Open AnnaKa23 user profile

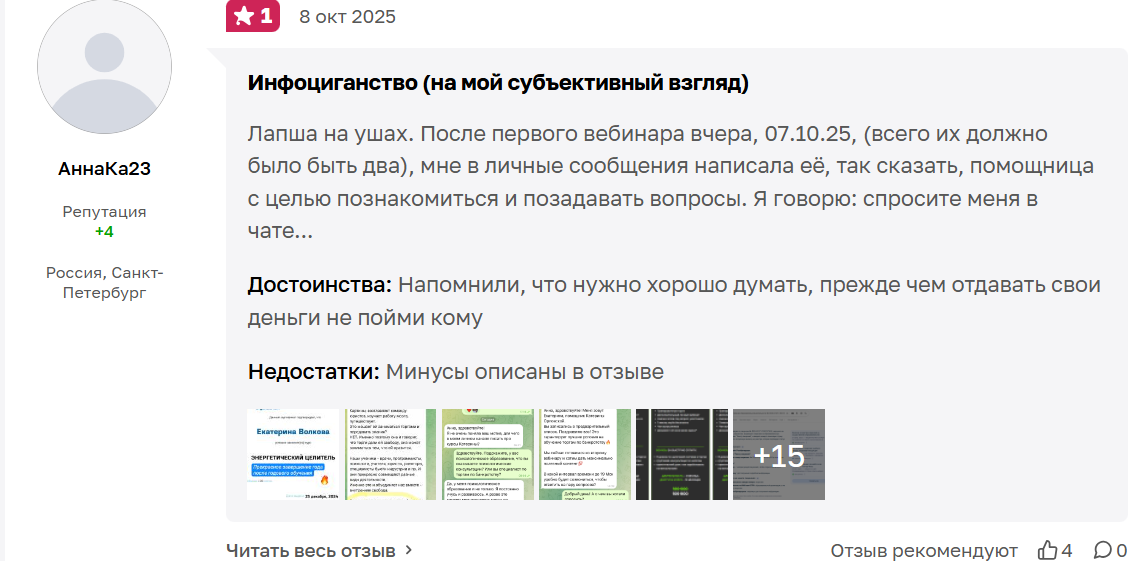pyautogui.click(x=104, y=169)
